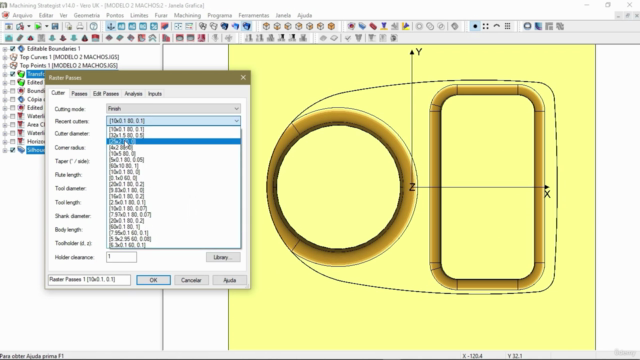The image size is (640, 360).
Task: Toggle checkbox of the highlighted Transfo... tree item
Action: [13, 74]
